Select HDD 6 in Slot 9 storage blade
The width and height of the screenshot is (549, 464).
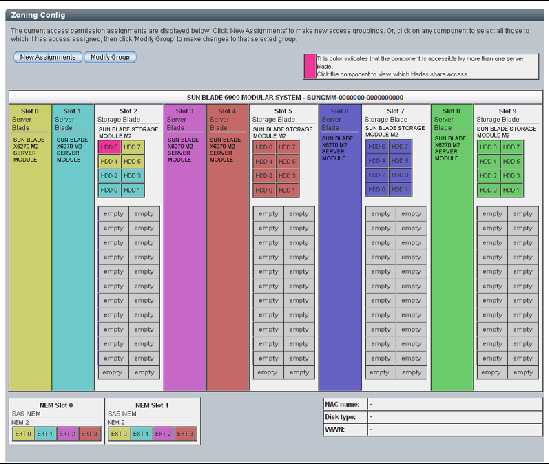pyautogui.click(x=488, y=147)
